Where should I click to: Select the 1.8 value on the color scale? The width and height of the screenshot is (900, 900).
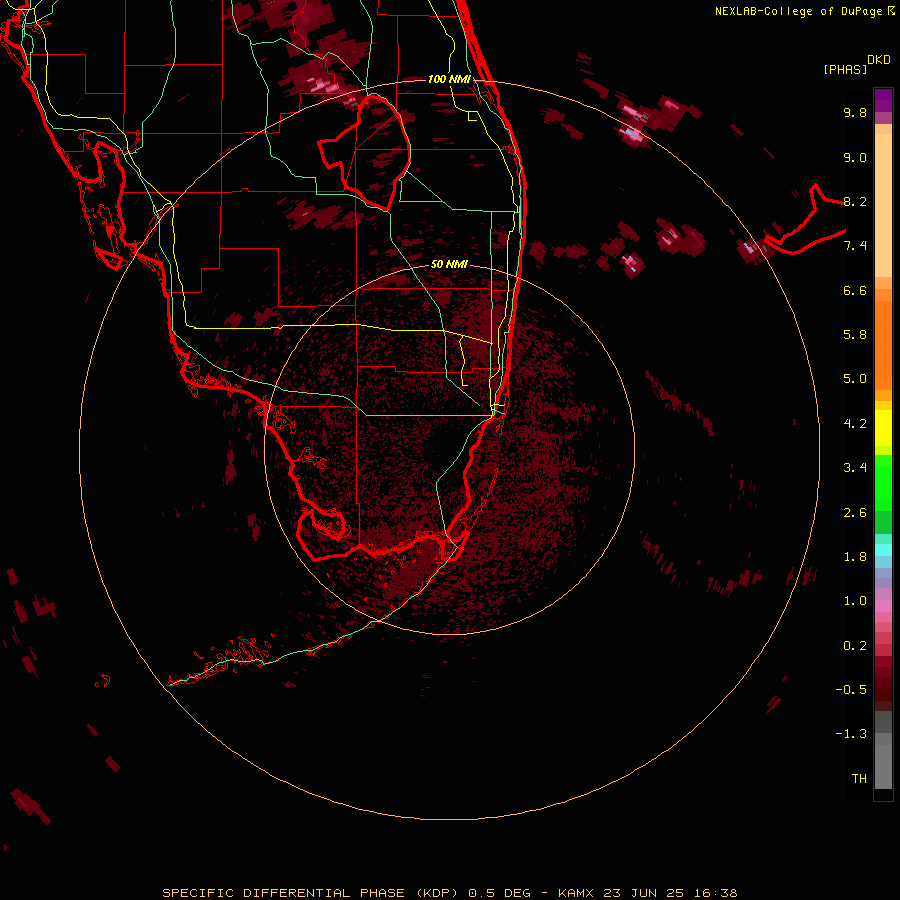(855, 557)
